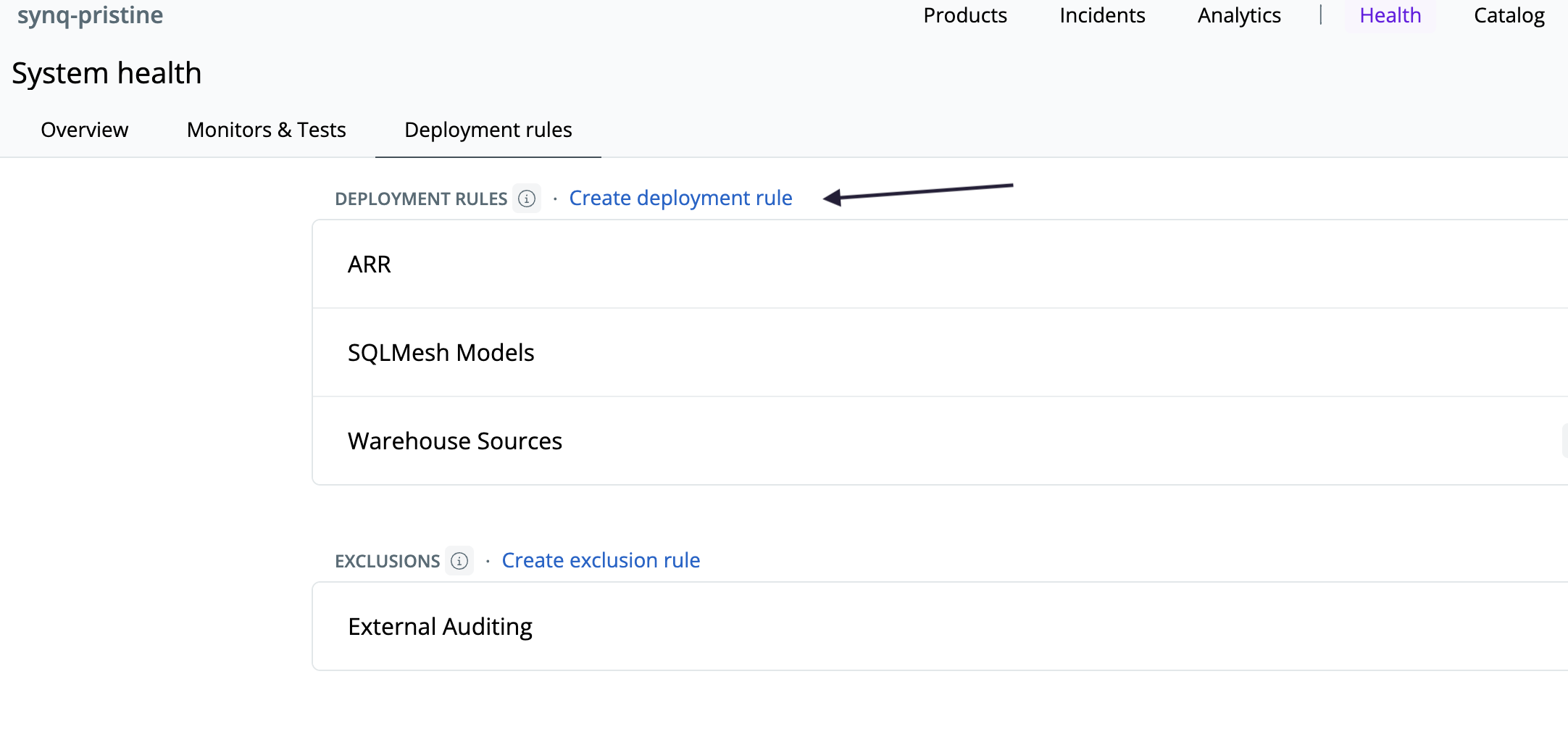Select the SQLMesh Models deployment rule
Screen dimensions: 1568x745
[441, 353]
